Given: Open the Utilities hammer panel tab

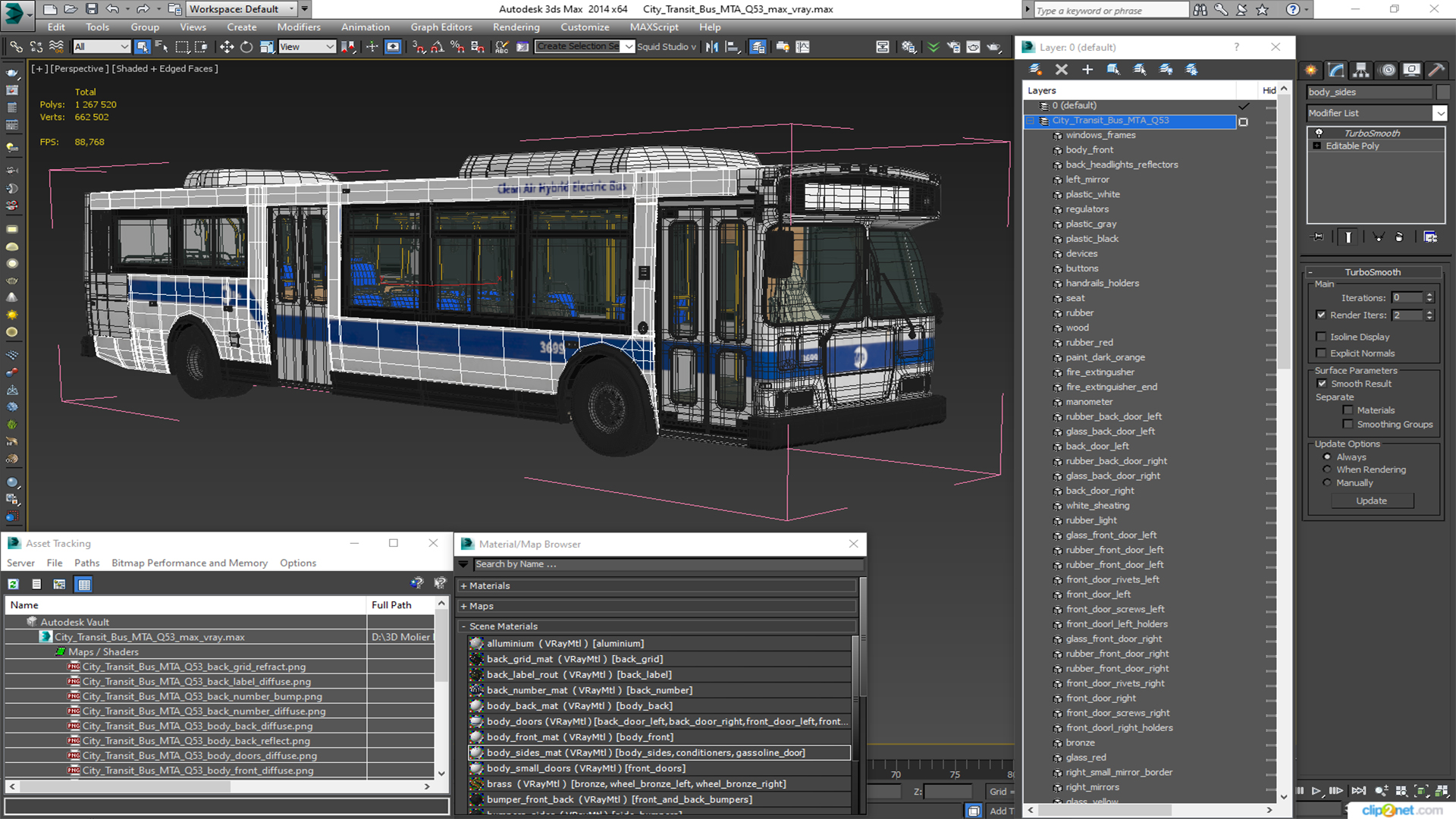Looking at the screenshot, I should click(1436, 70).
